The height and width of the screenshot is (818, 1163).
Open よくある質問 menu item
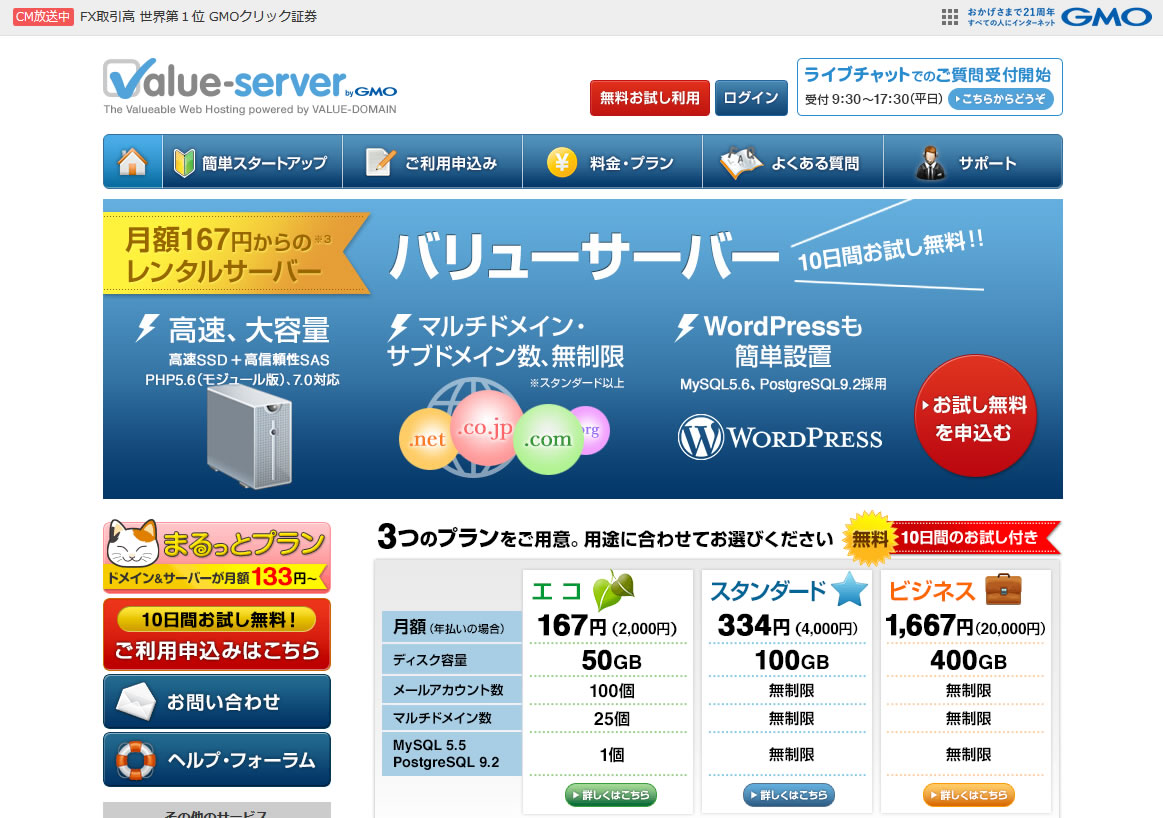[793, 162]
